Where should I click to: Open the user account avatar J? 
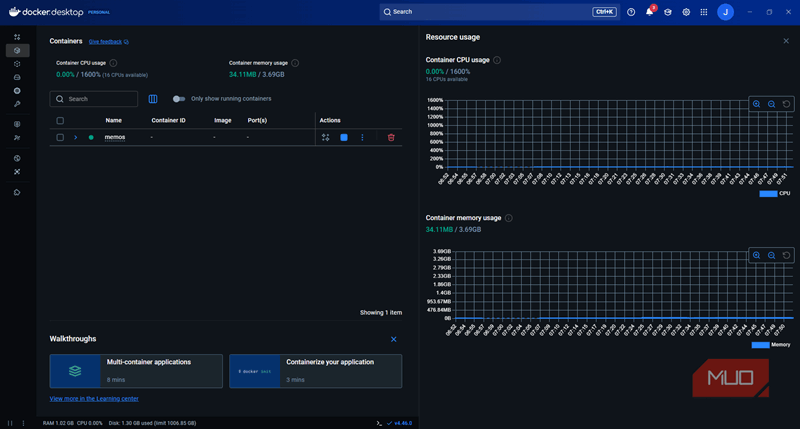click(725, 12)
